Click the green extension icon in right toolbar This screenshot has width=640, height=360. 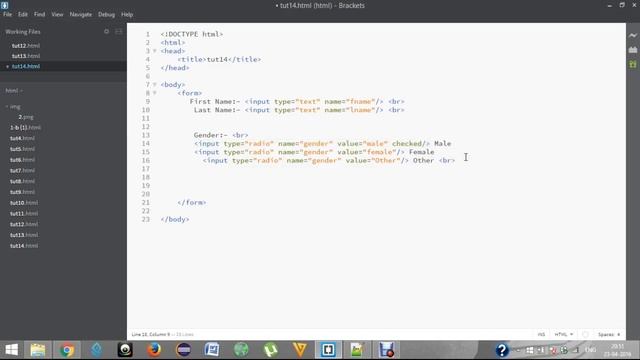pyautogui.click(x=633, y=64)
